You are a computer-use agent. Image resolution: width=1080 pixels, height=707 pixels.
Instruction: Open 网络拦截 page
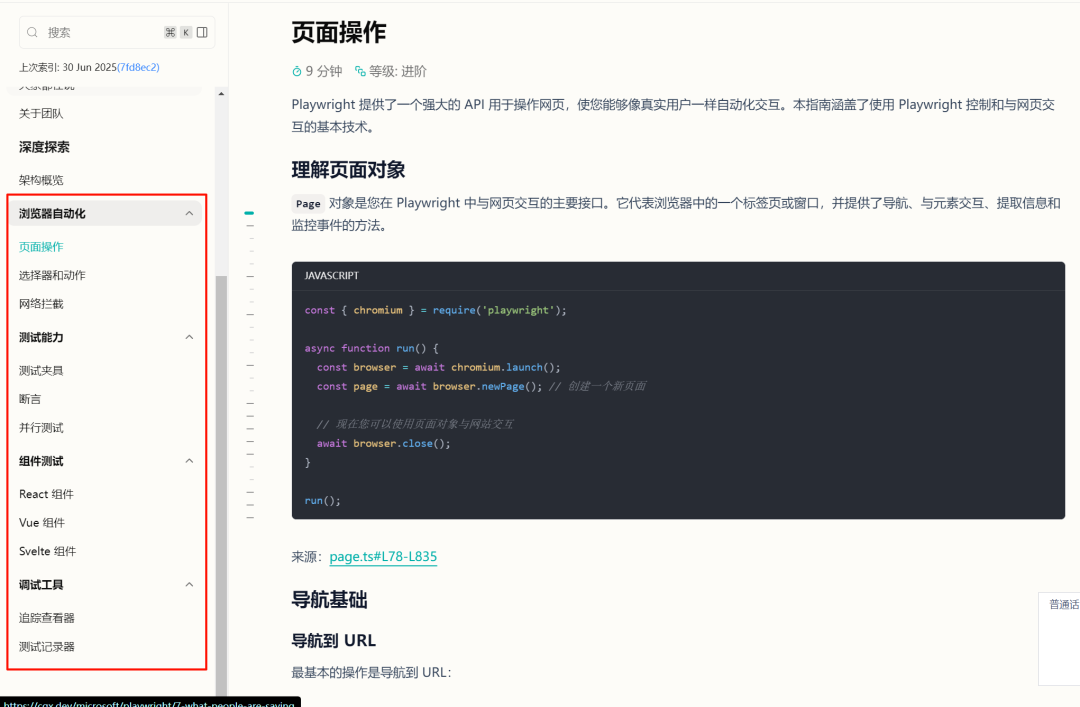click(41, 304)
